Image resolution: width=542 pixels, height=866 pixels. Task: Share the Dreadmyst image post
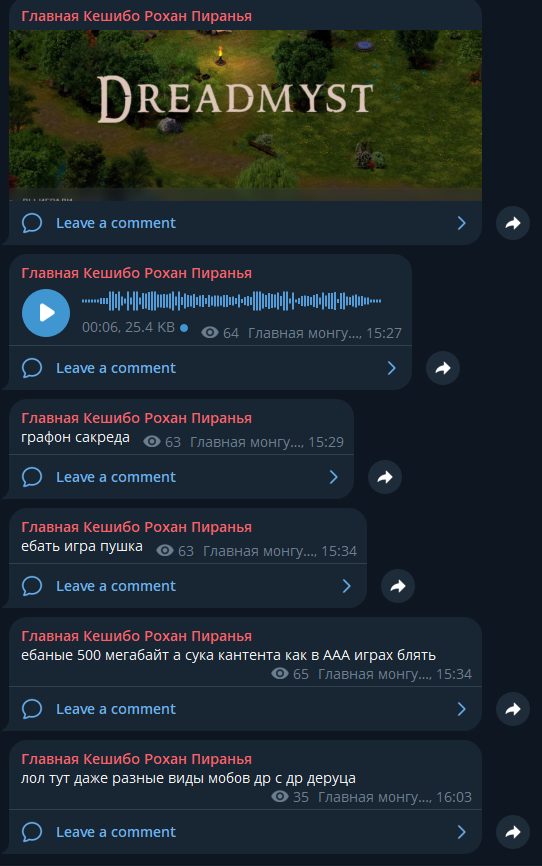(x=513, y=223)
